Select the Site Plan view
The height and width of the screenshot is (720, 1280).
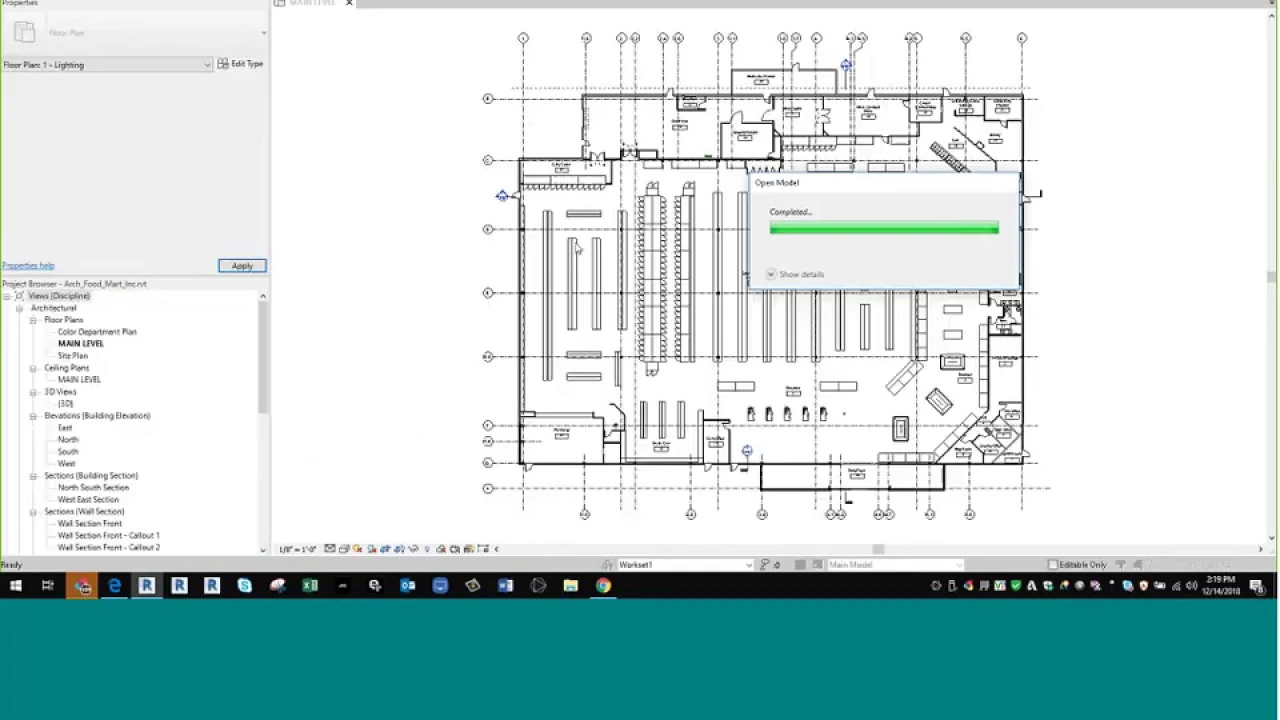point(73,356)
